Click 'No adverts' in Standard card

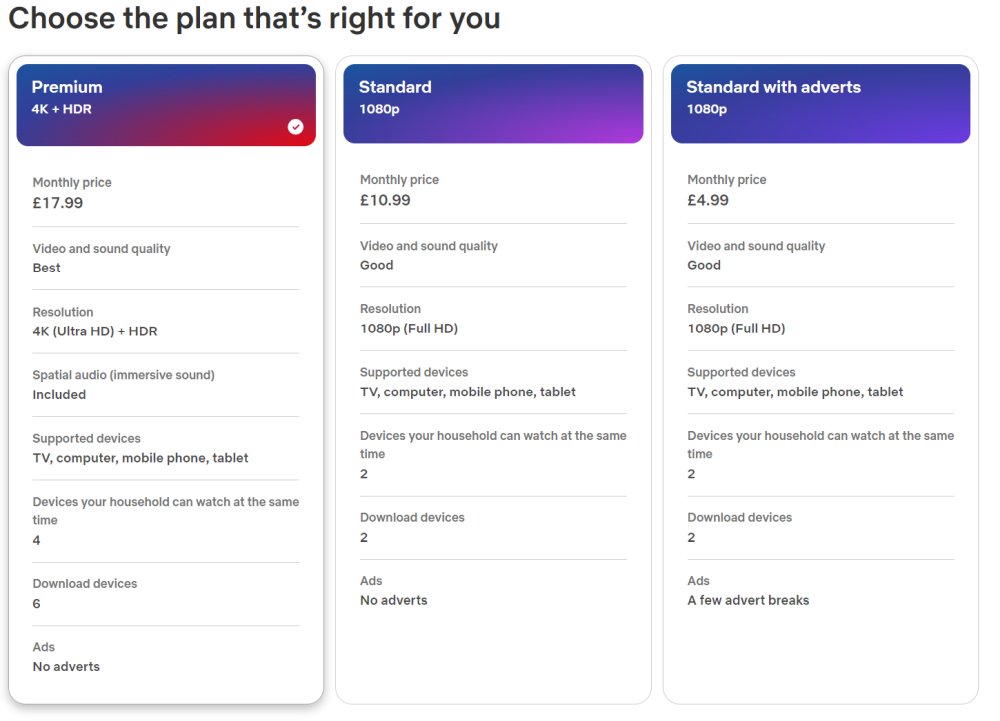pyautogui.click(x=393, y=601)
